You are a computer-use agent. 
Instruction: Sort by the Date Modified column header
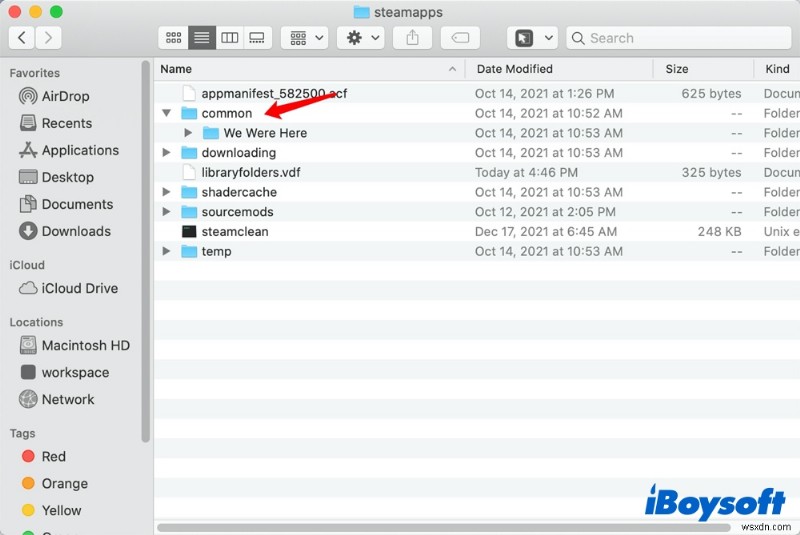point(514,69)
